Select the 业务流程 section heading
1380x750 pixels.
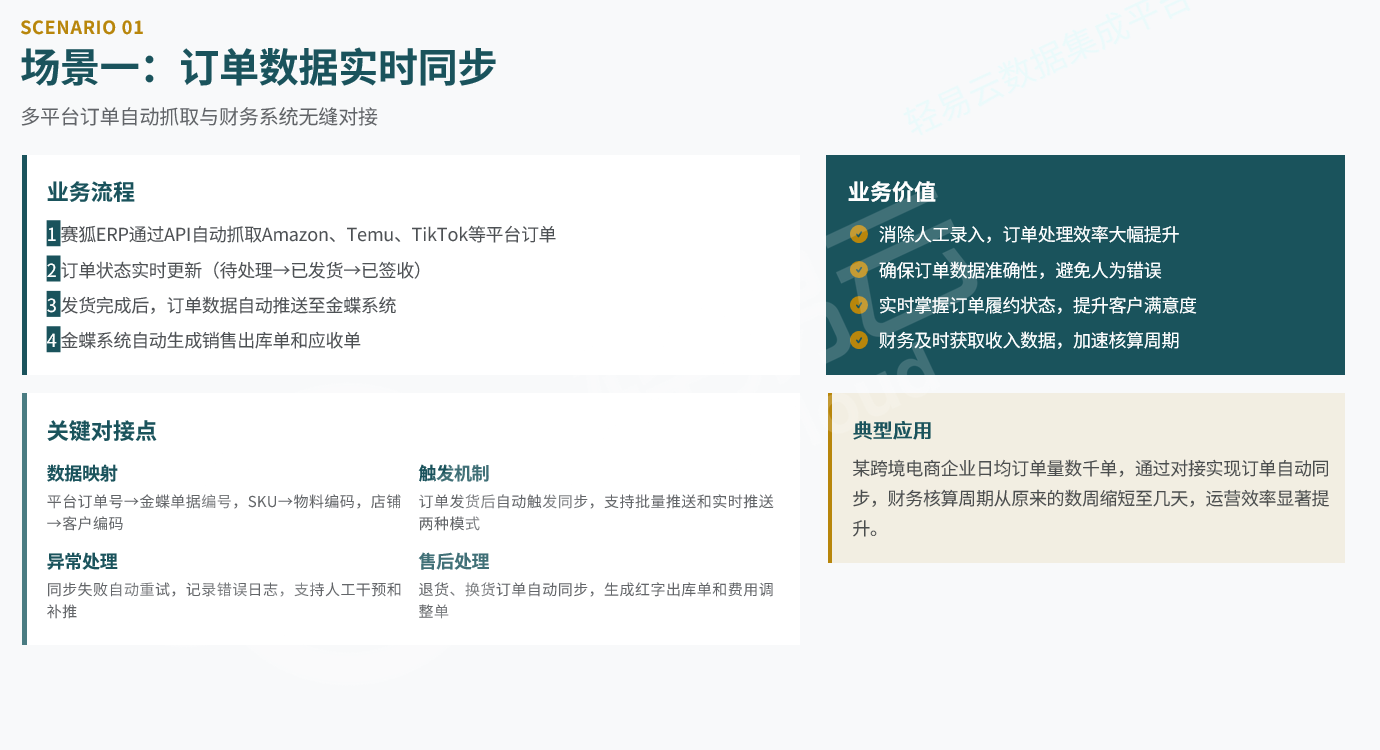click(x=91, y=192)
